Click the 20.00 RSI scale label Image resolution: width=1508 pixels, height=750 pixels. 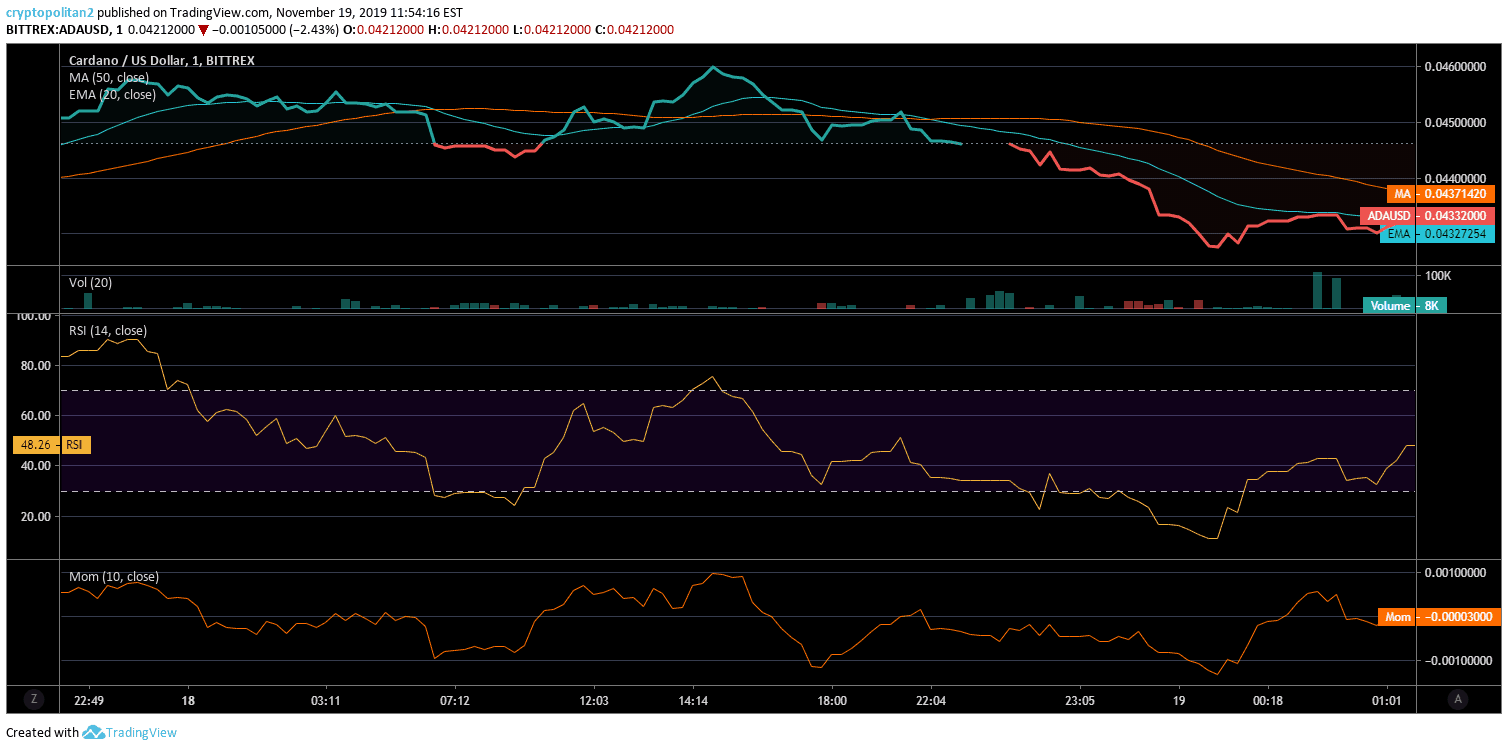(35, 517)
